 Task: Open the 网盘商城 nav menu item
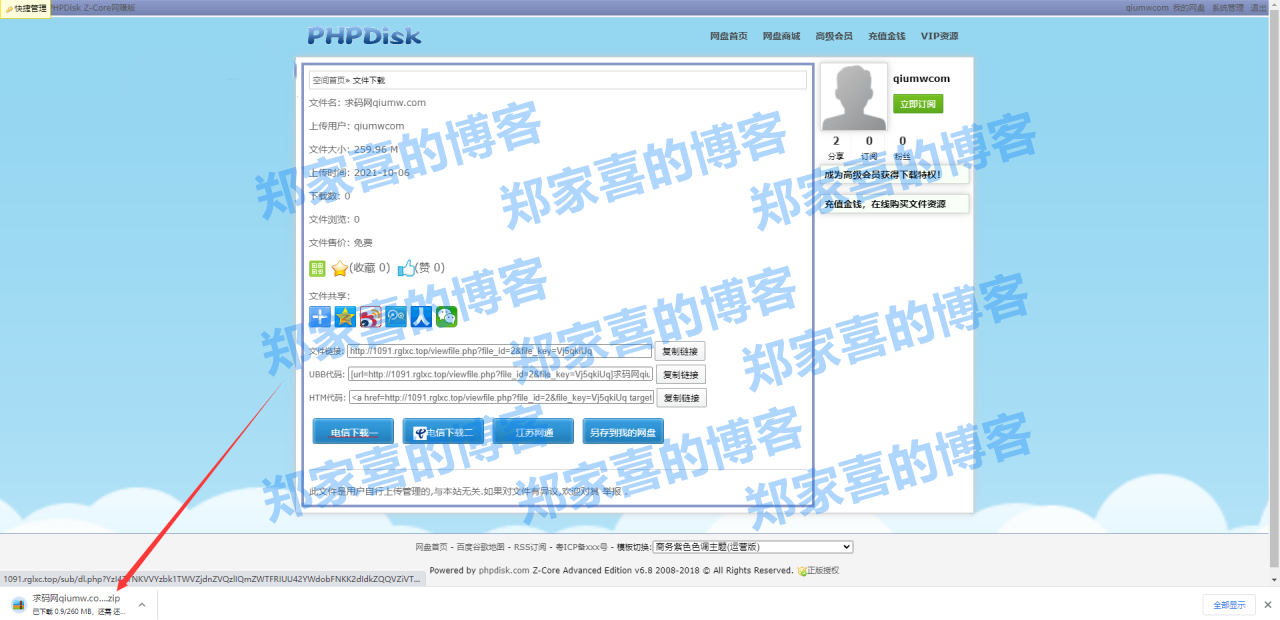coord(782,36)
